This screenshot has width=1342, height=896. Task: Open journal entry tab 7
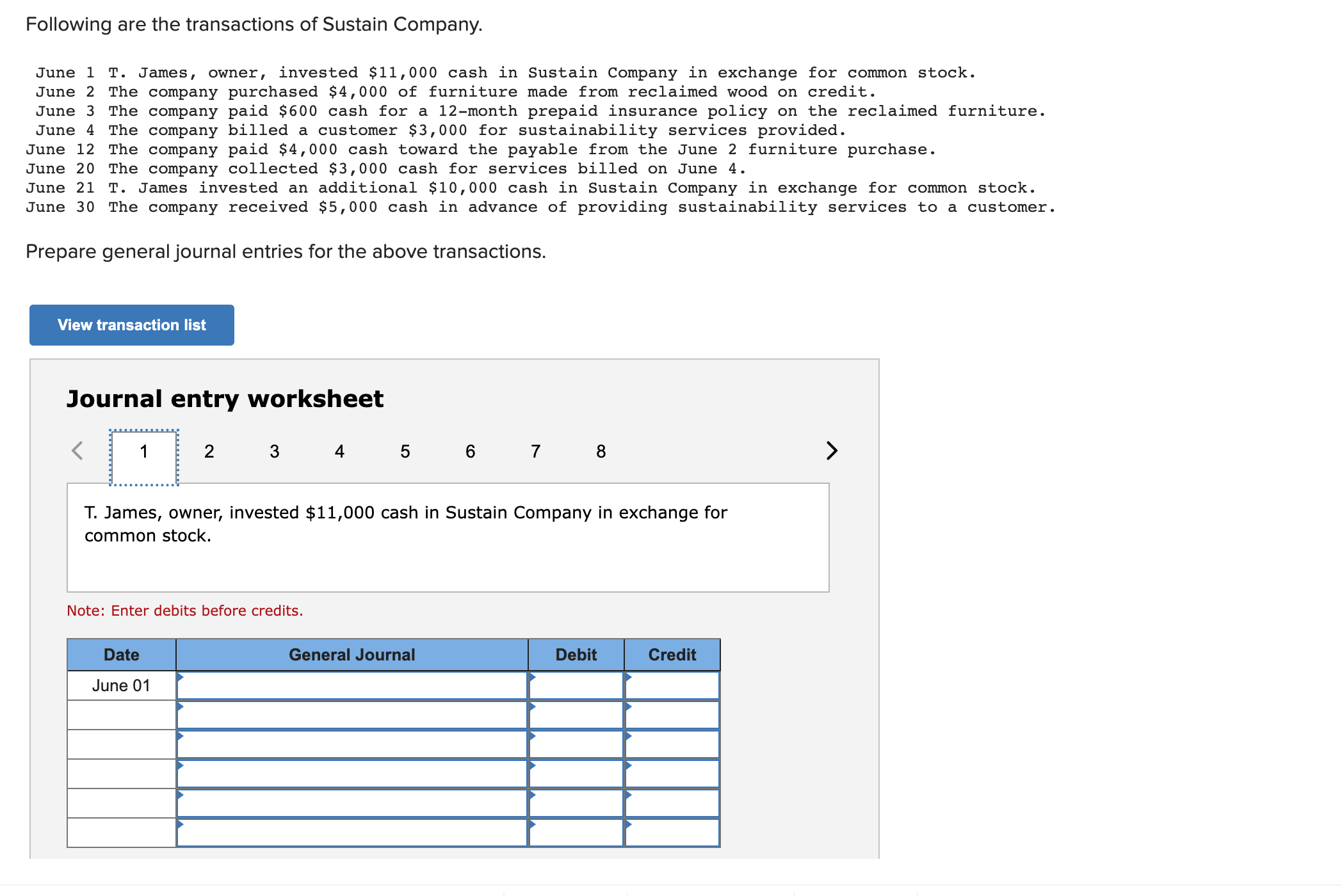(x=536, y=452)
